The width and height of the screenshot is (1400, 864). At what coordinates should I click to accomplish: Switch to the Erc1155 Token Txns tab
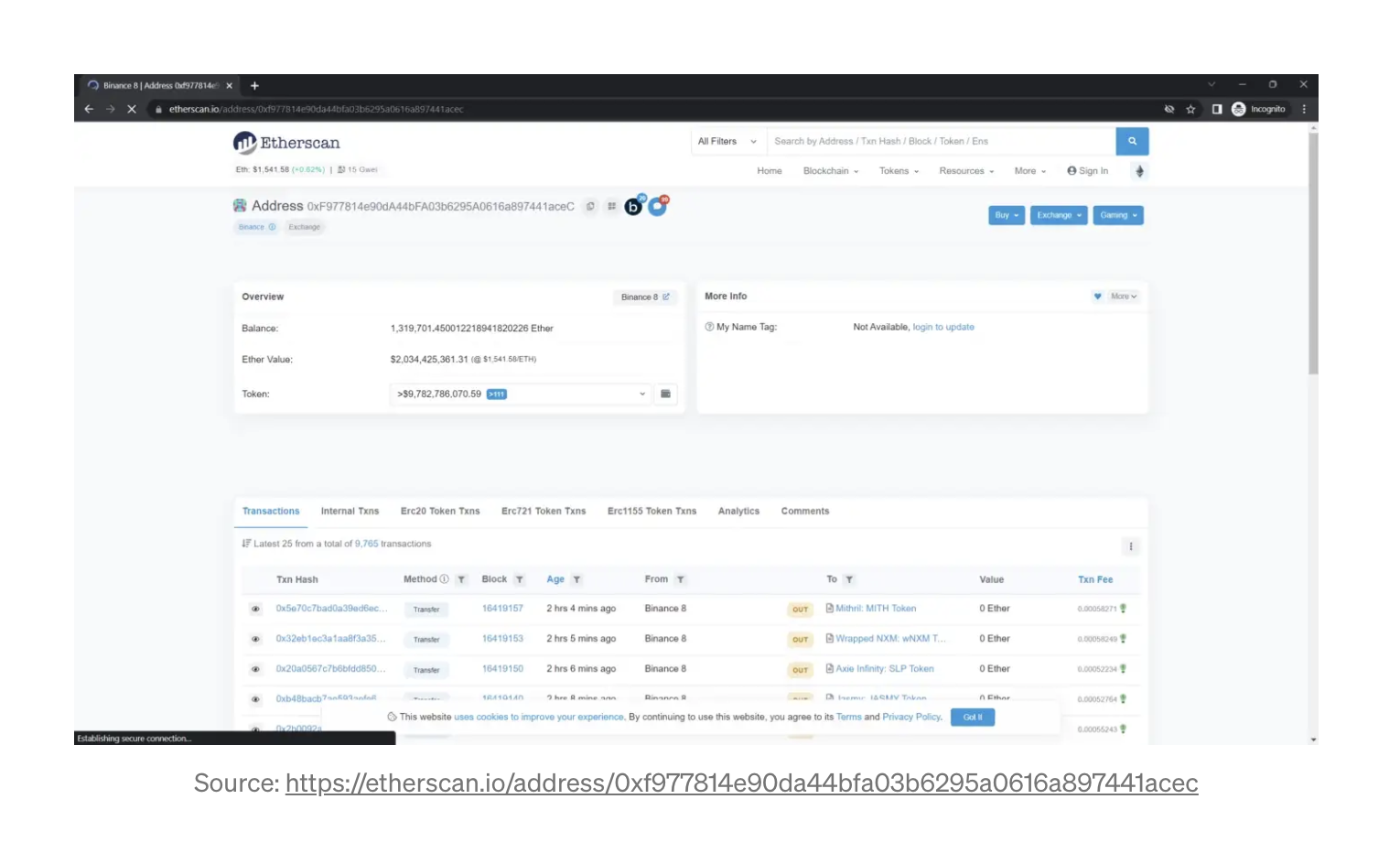652,512
